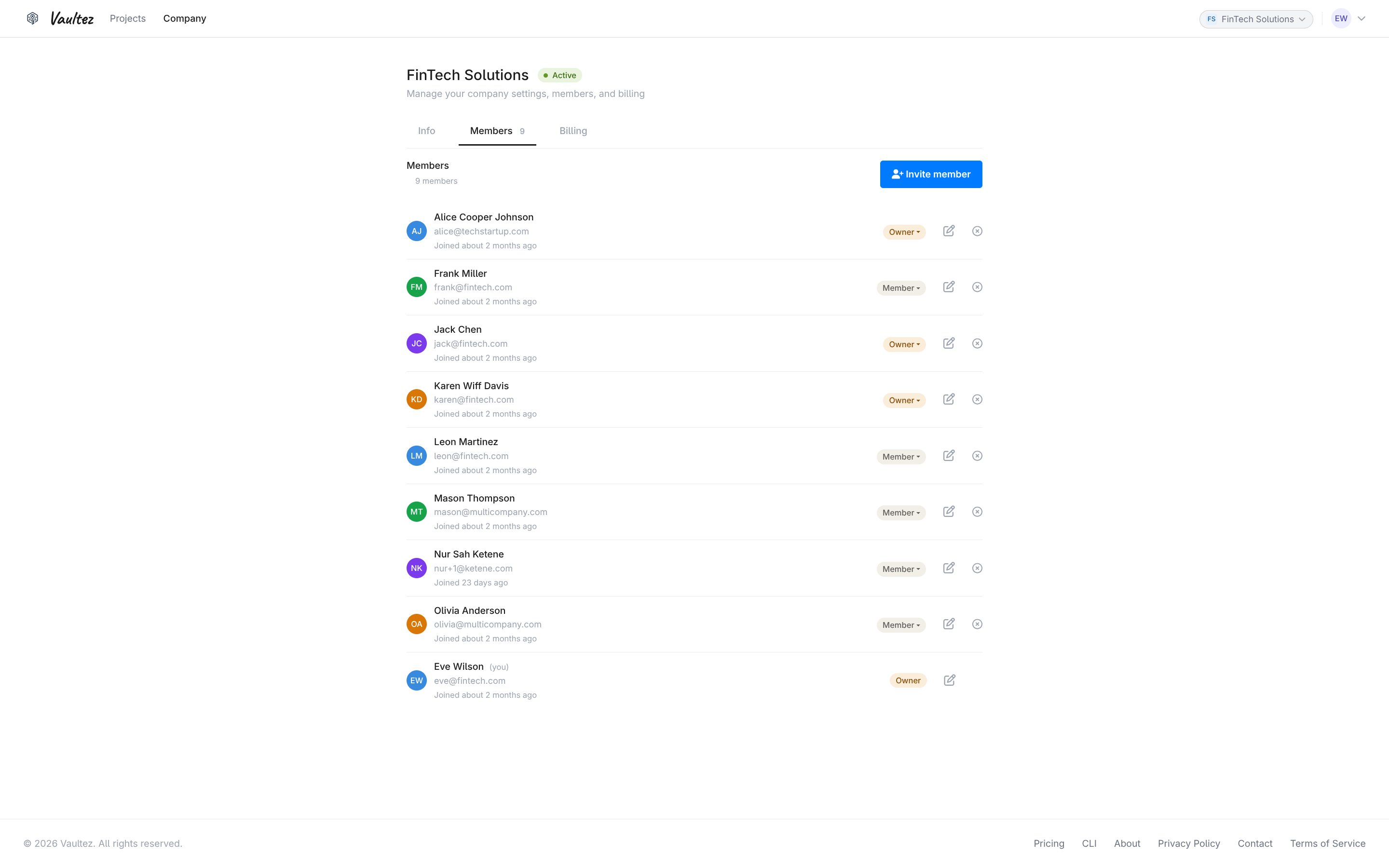Open Karen Wiff Davis's Owner role dropdown
This screenshot has height=868, width=1389.
(904, 400)
